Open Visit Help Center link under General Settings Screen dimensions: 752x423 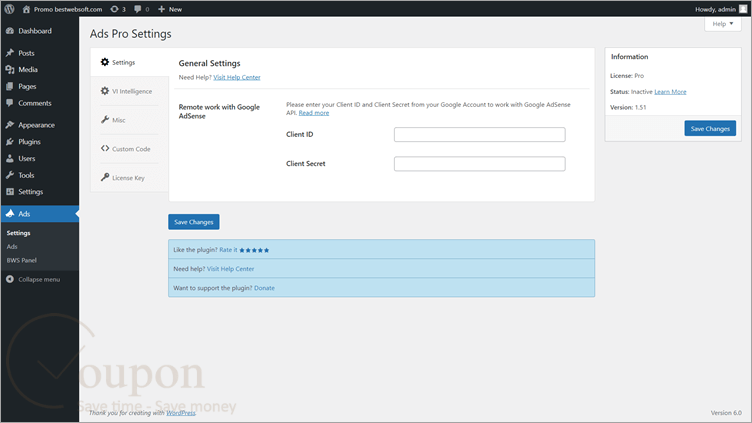pos(237,77)
